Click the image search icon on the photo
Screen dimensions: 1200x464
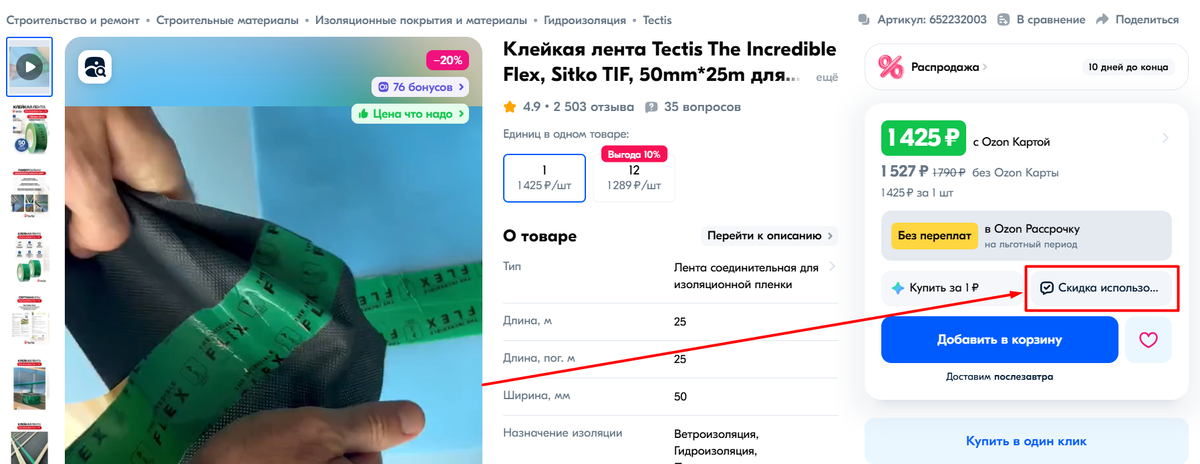coord(96,68)
